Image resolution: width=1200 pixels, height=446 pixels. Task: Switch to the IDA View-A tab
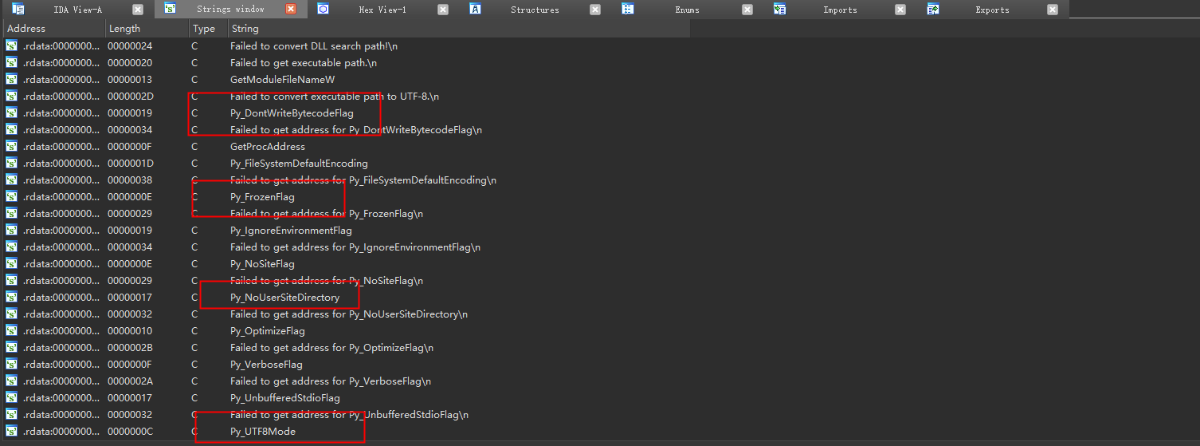78,9
